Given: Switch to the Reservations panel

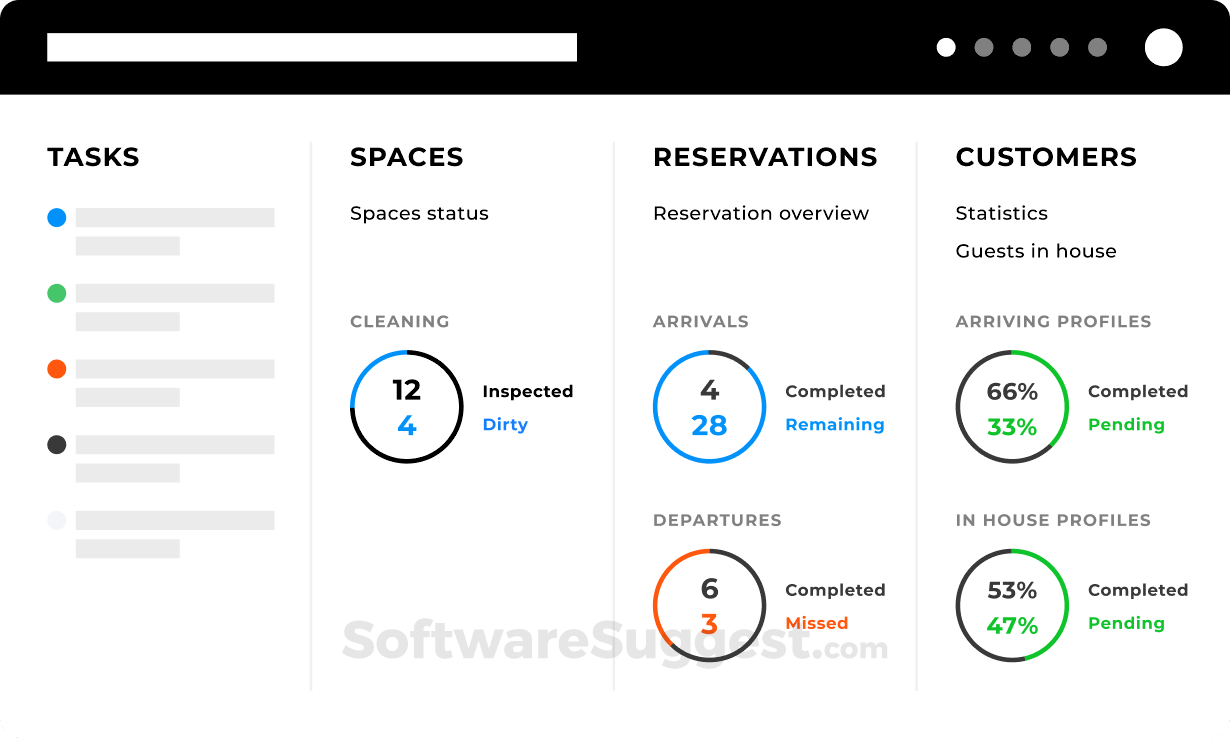Looking at the screenshot, I should click(765, 157).
